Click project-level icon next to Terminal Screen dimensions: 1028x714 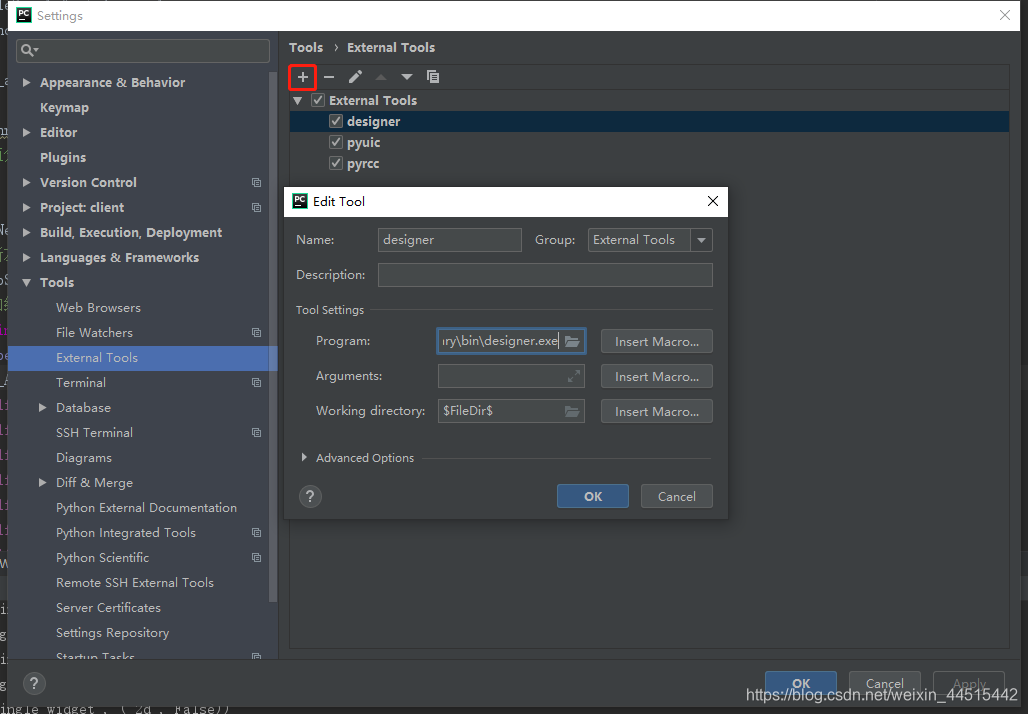click(256, 382)
